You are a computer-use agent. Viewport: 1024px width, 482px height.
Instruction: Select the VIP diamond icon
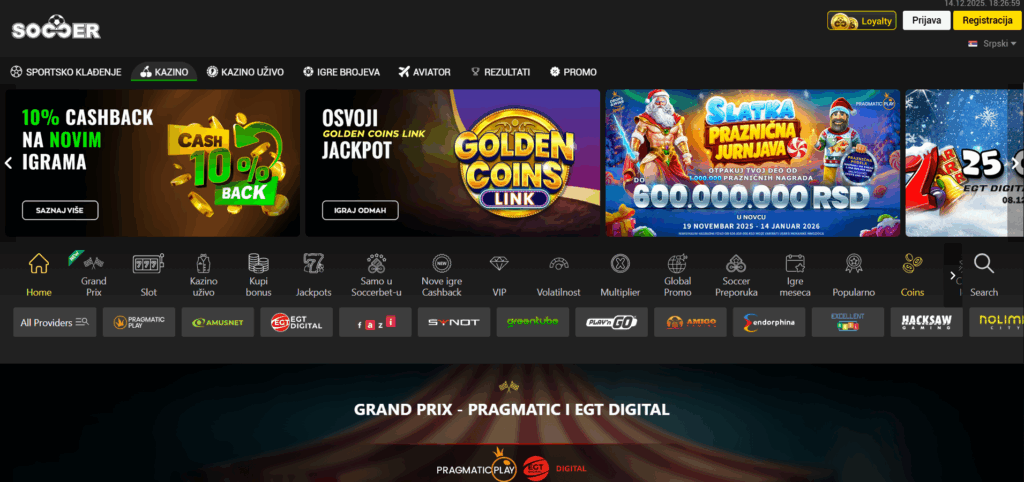499,263
